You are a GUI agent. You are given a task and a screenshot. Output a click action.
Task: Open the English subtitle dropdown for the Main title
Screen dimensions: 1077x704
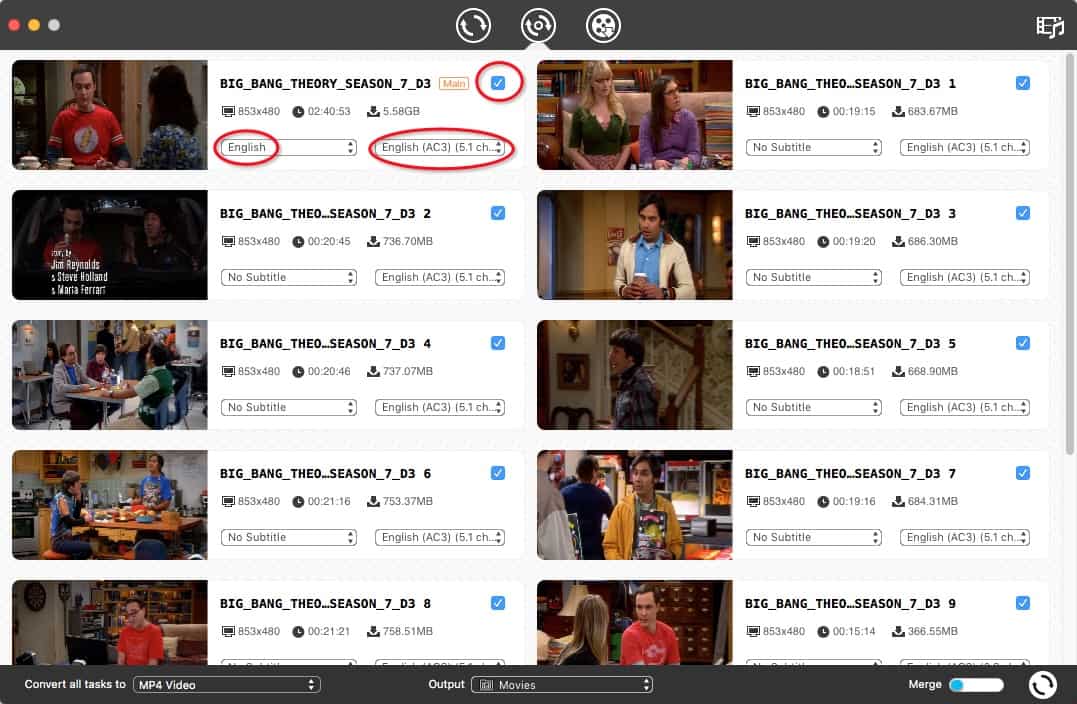(x=288, y=147)
